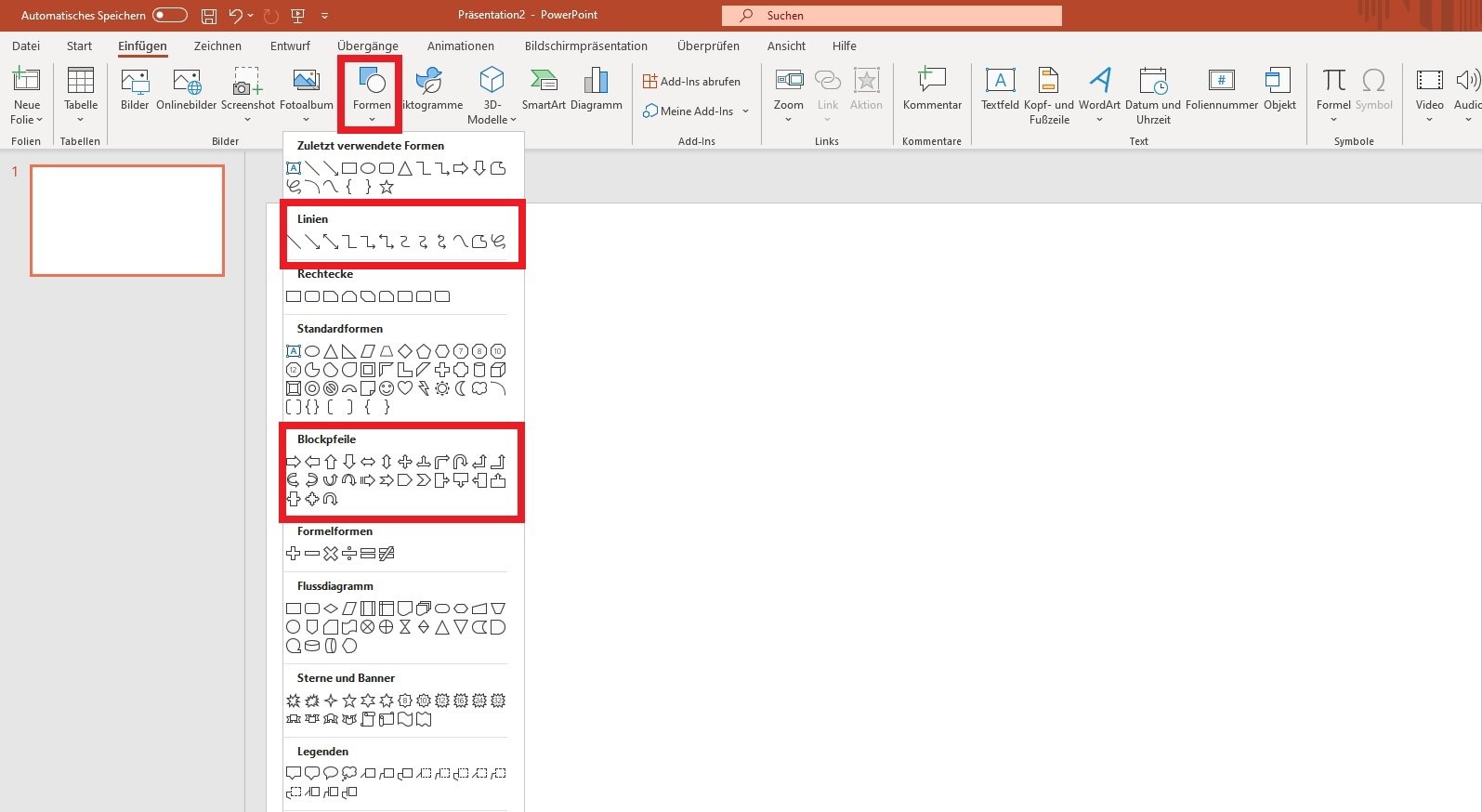Switch to the Ansicht tab
Image resolution: width=1482 pixels, height=812 pixels.
(x=786, y=46)
